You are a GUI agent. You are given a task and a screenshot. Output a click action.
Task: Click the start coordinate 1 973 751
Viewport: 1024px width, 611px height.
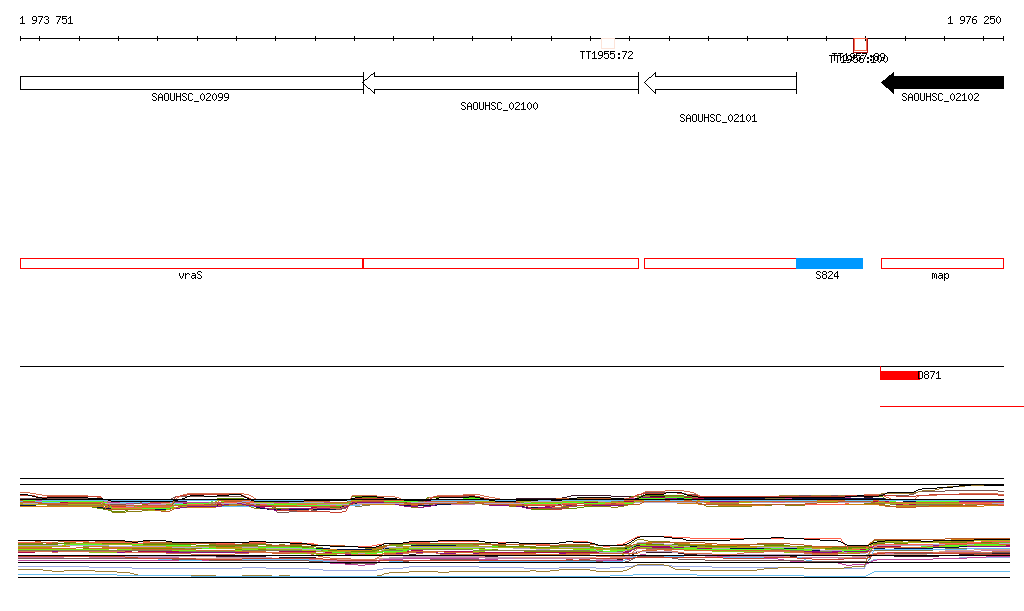[46, 20]
